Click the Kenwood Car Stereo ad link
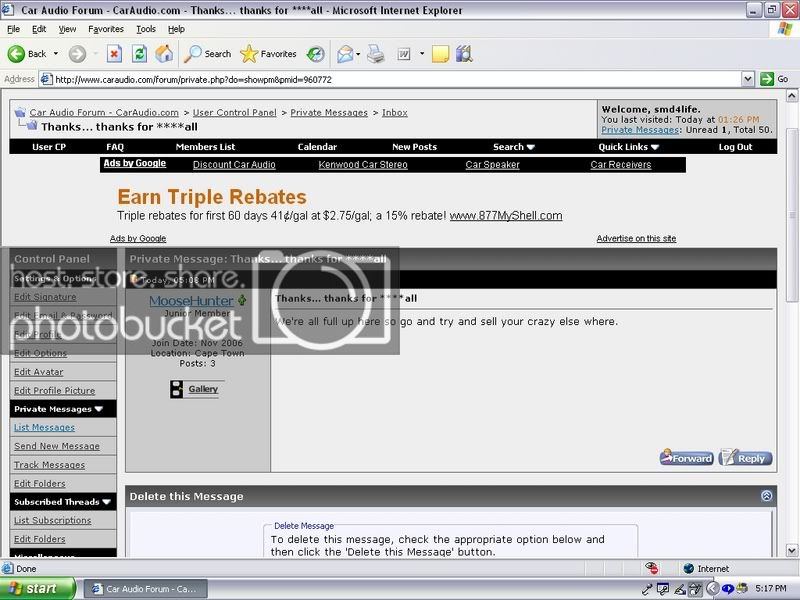Viewport: 800px width, 600px height. click(363, 165)
